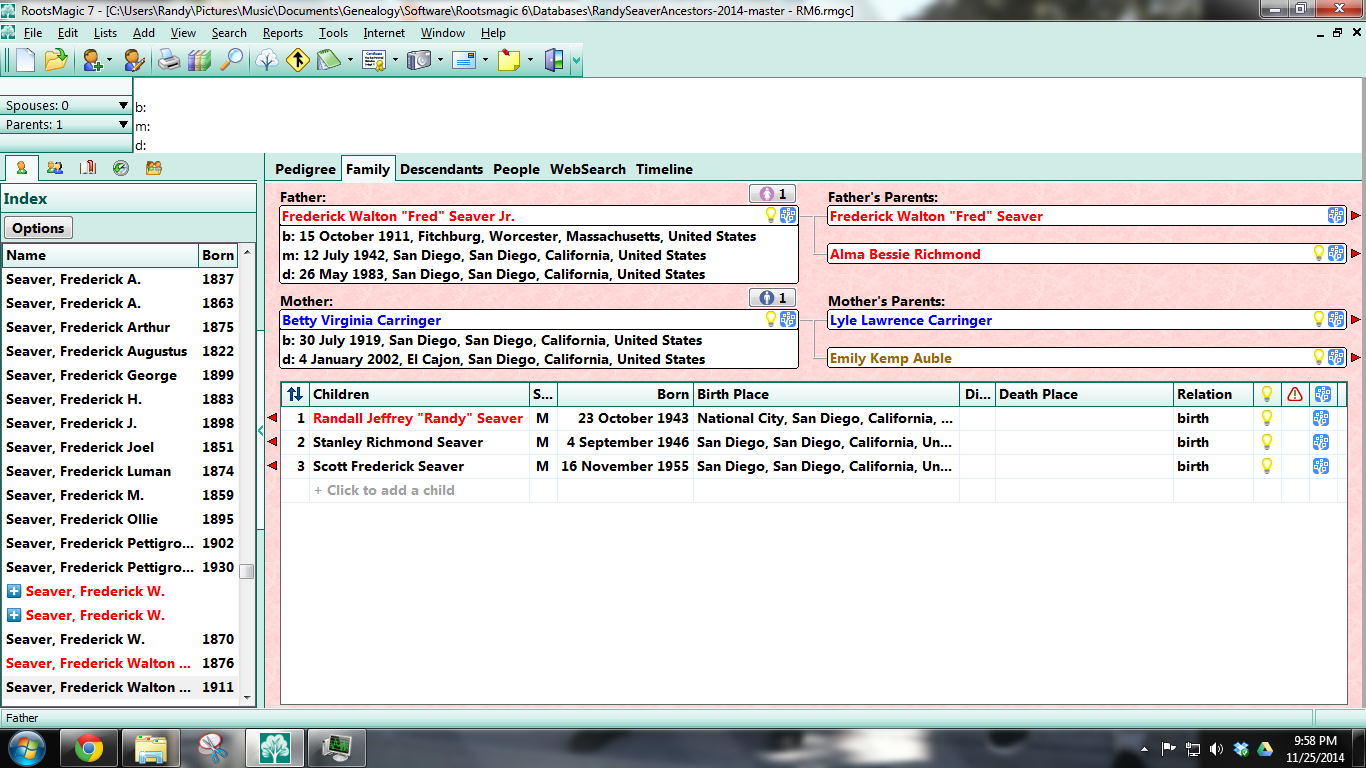Screen dimensions: 1366x768
Task: Open the books icon in the toolbar
Action: (199, 60)
